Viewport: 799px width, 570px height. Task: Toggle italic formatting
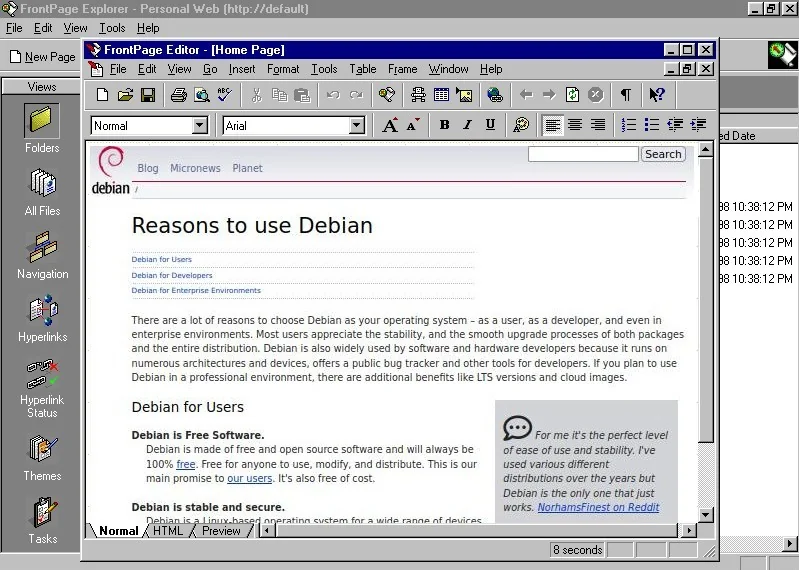(467, 125)
